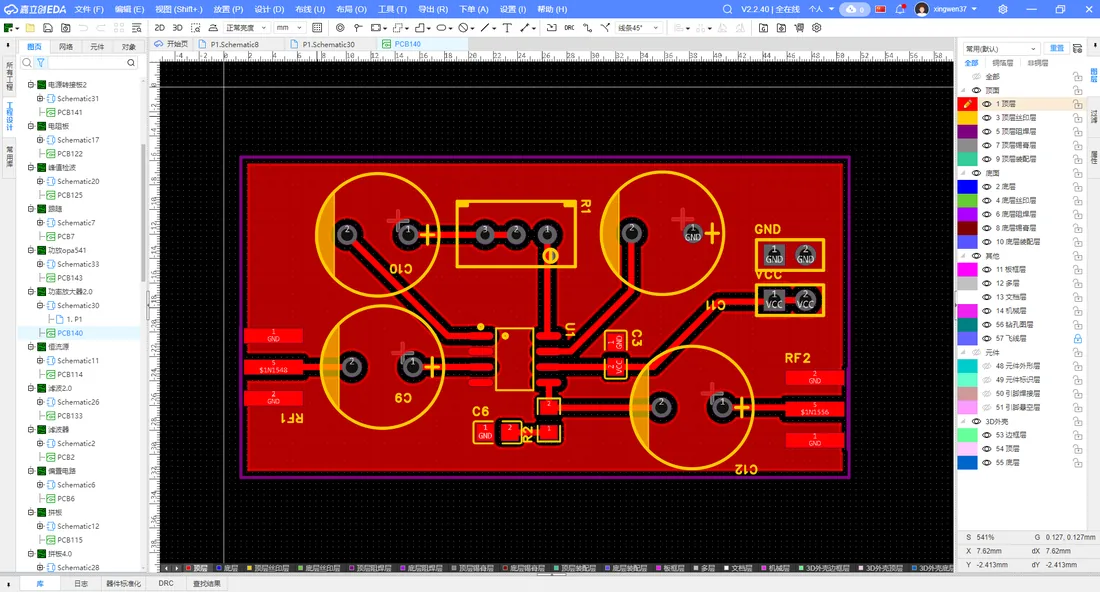
Task: Select the keep-out region (prohibit) tool
Action: pyautogui.click(x=463, y=28)
